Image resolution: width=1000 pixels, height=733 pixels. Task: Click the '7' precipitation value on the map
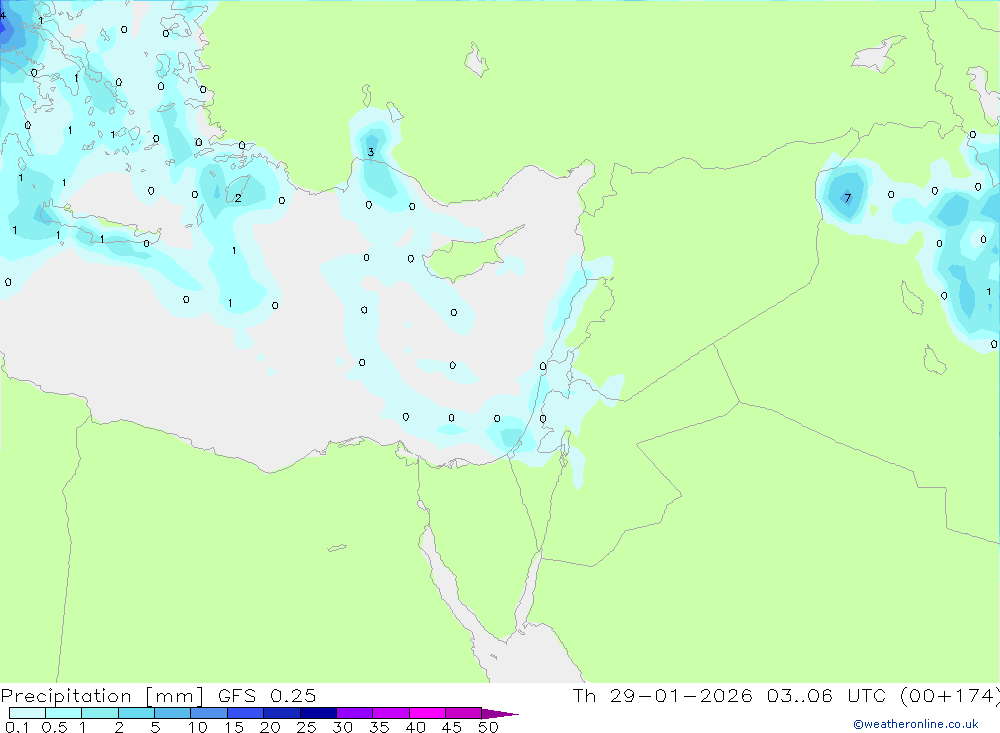pyautogui.click(x=848, y=198)
